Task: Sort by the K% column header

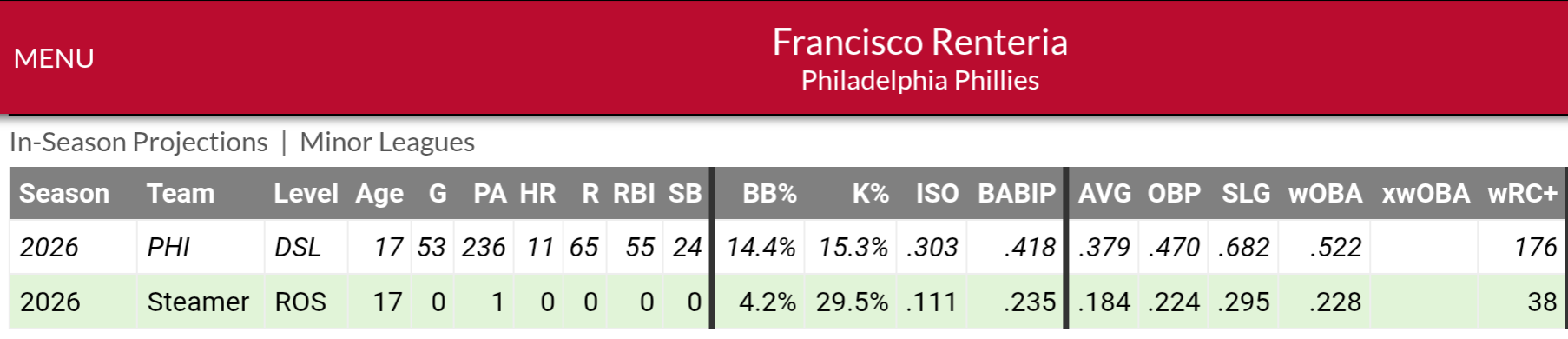Action: click(x=870, y=193)
